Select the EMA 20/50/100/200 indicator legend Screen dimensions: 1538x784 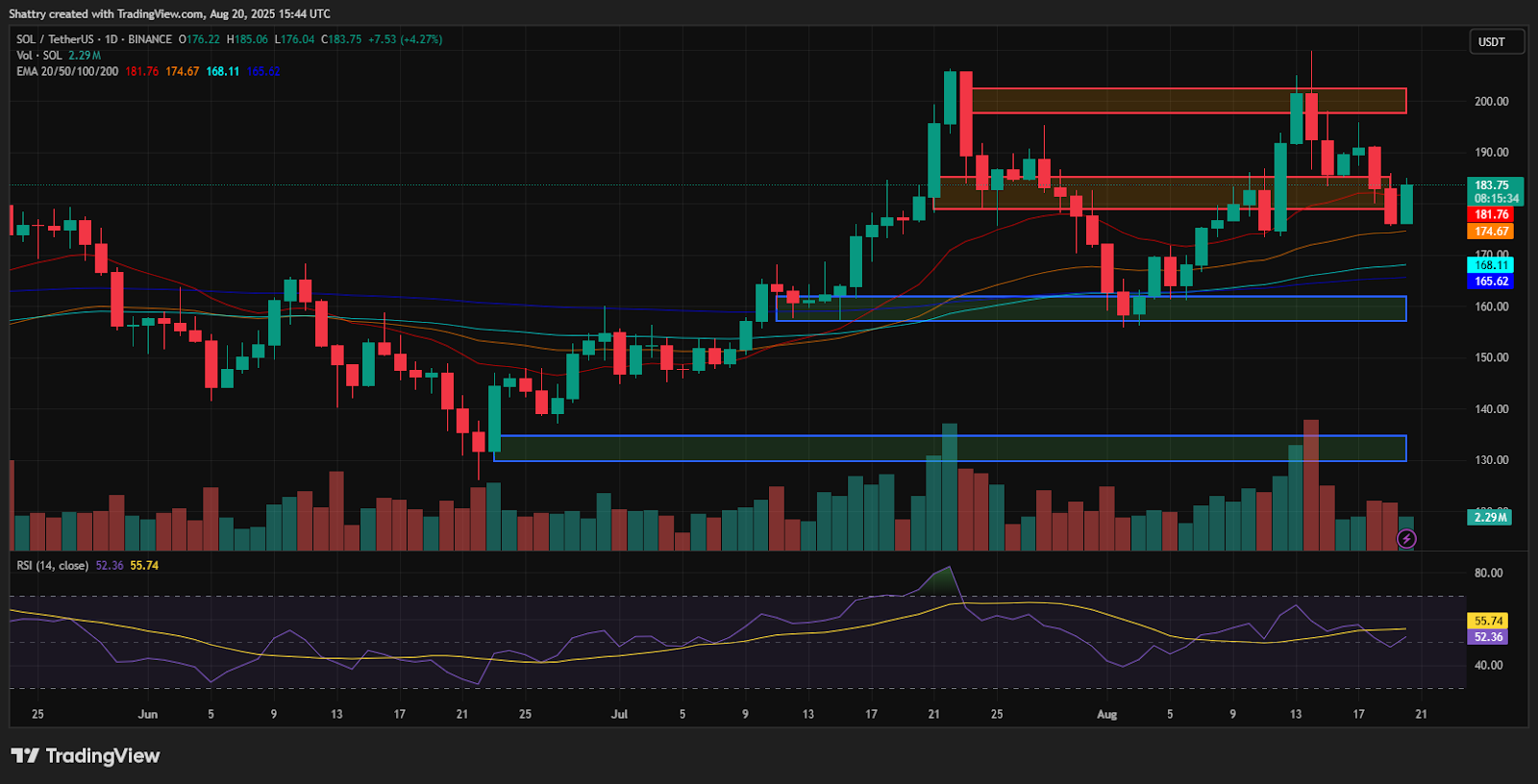pos(67,72)
